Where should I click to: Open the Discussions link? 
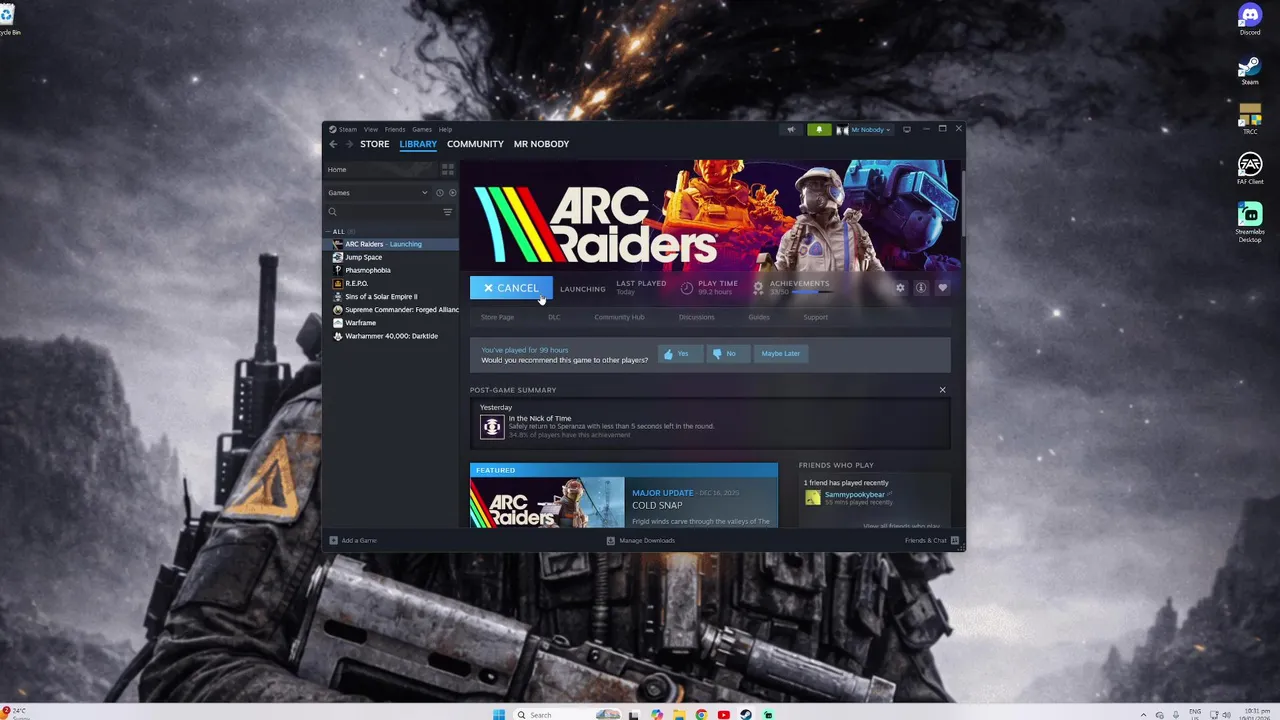pos(697,317)
